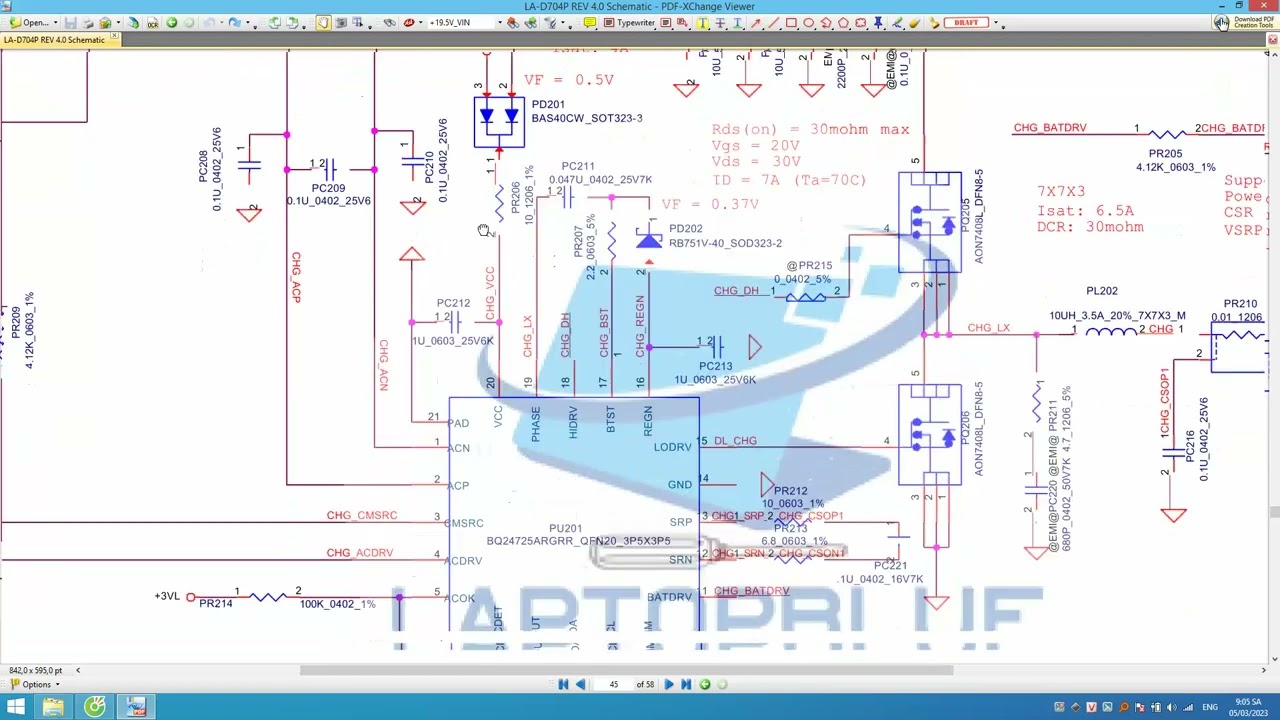This screenshot has width=1280, height=720.
Task: Click the OCR page icon
Action: click(x=152, y=22)
